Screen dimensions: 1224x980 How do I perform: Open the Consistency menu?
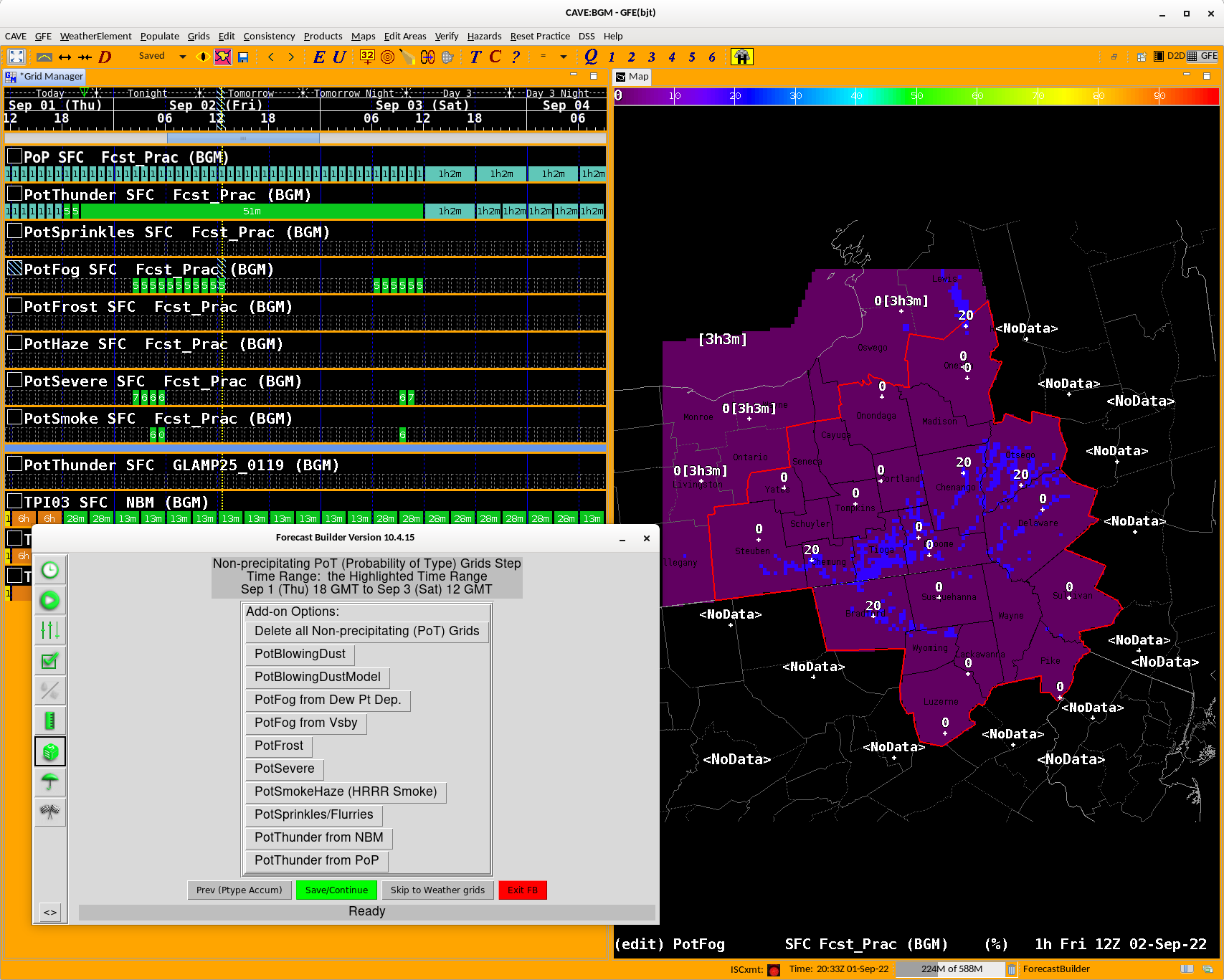[269, 36]
